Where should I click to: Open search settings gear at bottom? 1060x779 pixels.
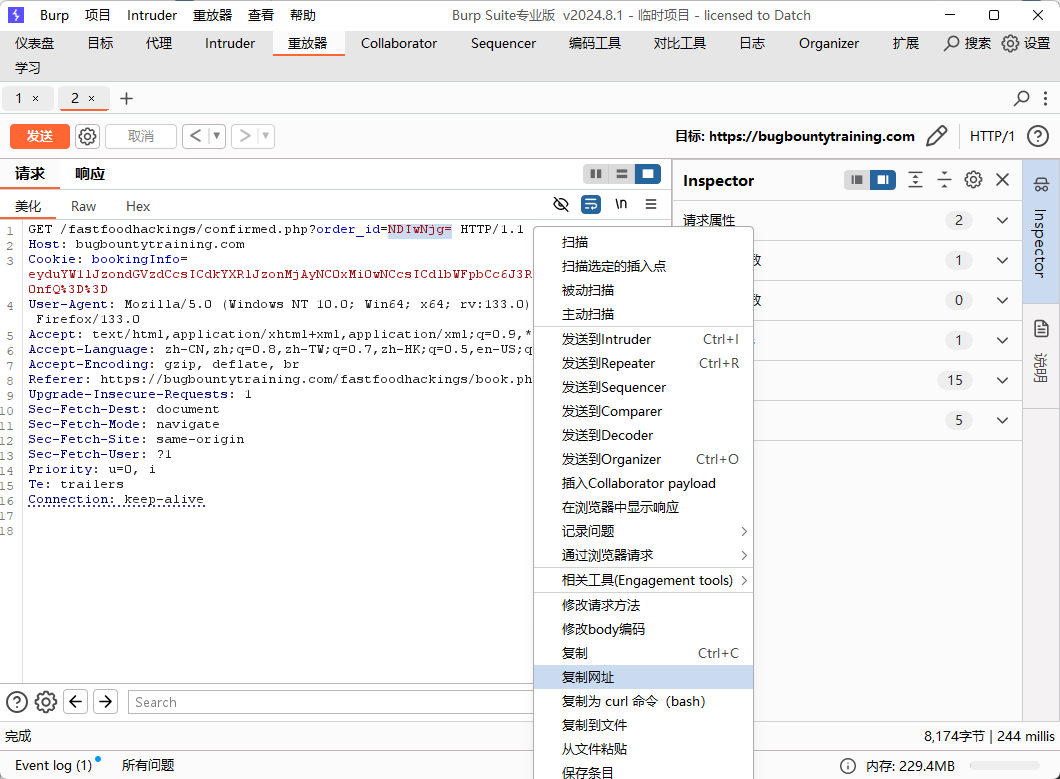click(x=46, y=702)
